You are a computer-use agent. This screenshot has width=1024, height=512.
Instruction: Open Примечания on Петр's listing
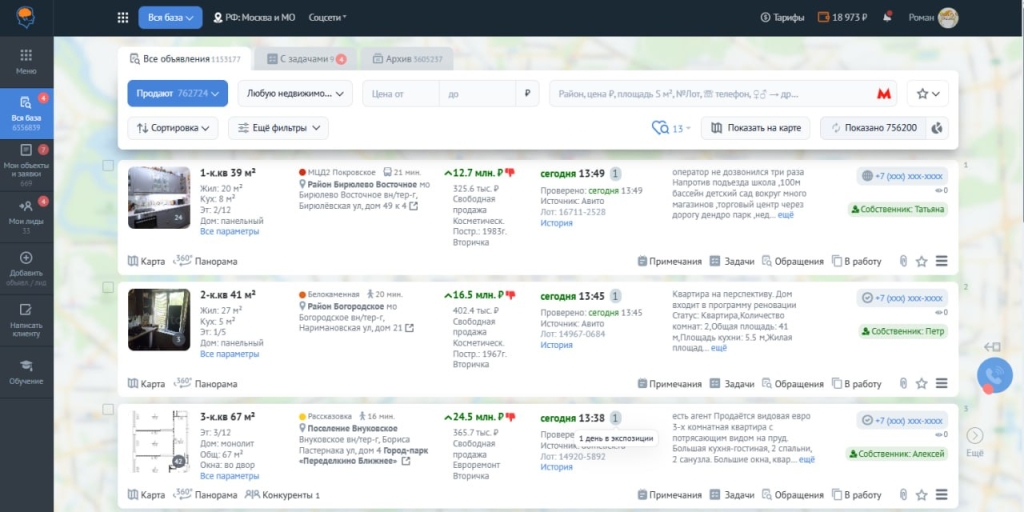coord(669,383)
